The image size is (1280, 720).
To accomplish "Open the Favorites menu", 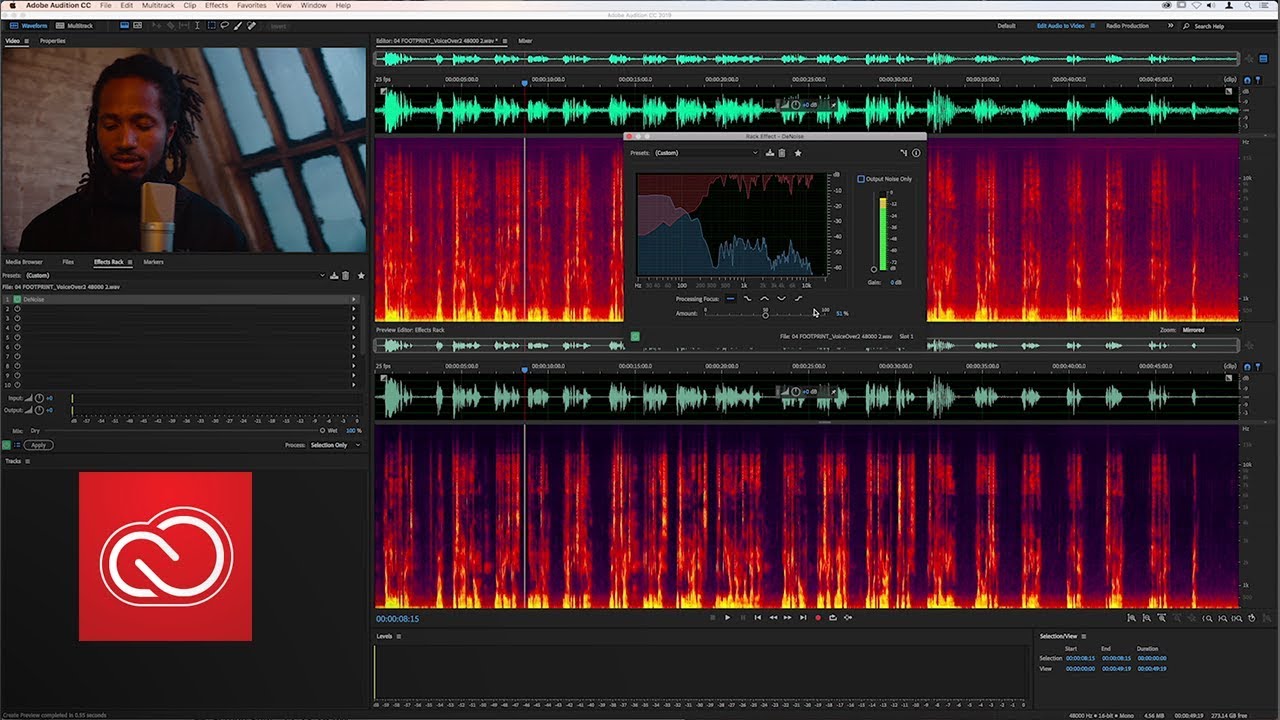I will tap(252, 6).
